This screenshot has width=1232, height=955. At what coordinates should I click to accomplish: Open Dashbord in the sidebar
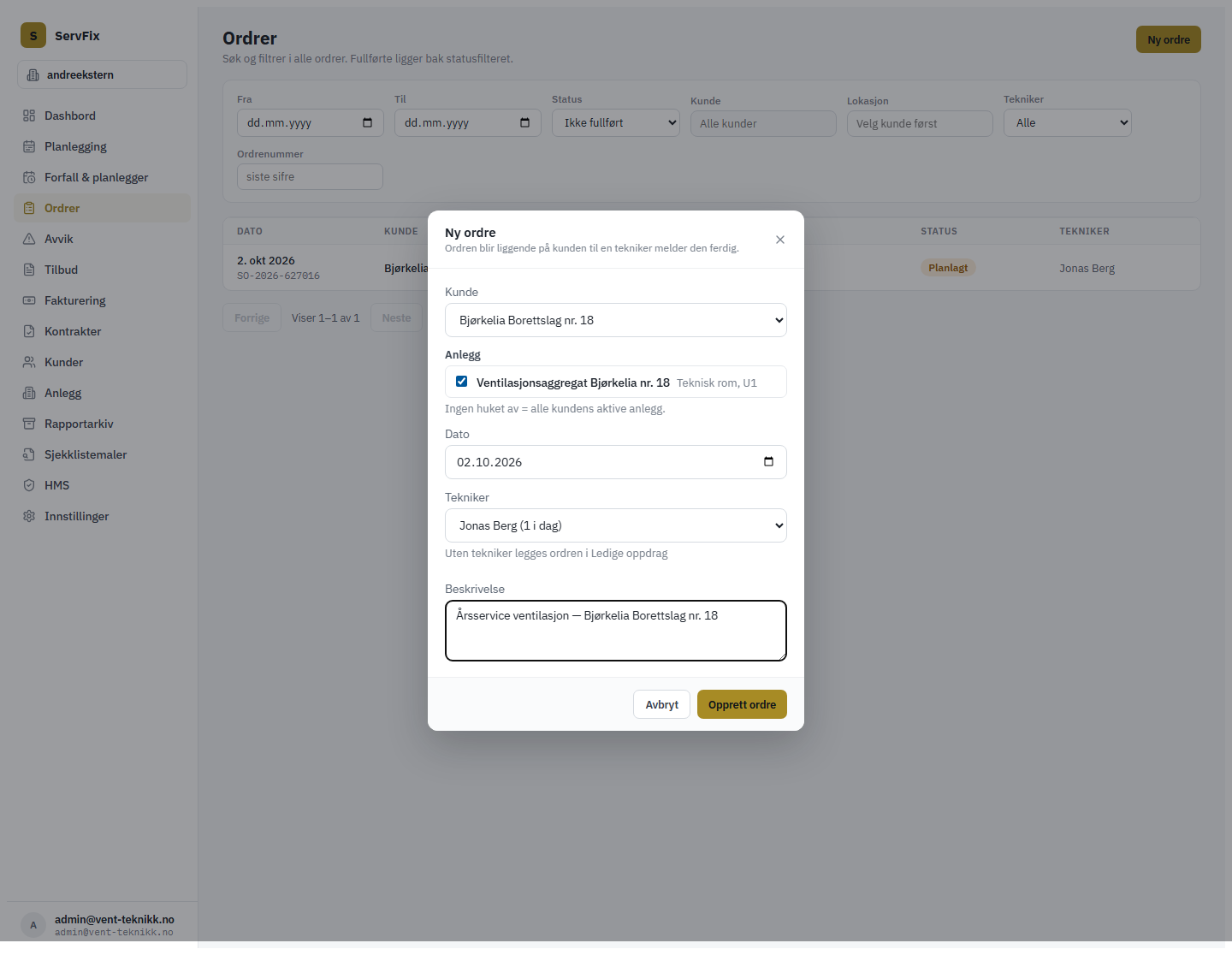(102, 116)
